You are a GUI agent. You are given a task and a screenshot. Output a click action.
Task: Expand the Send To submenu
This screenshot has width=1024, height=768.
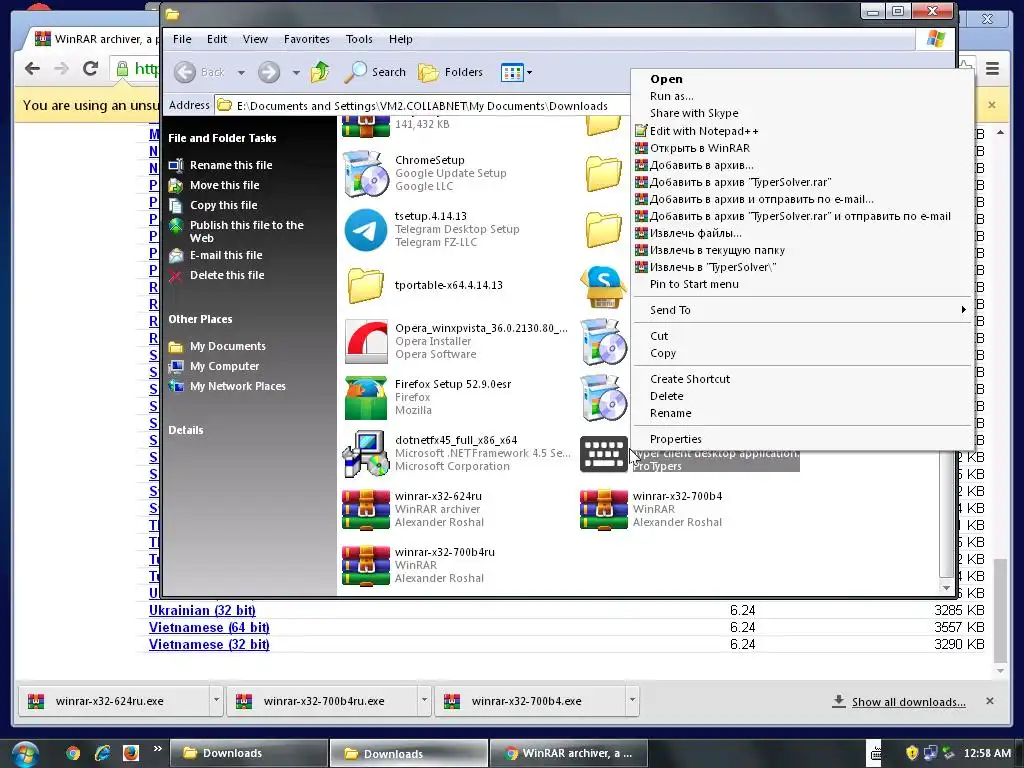[802, 310]
